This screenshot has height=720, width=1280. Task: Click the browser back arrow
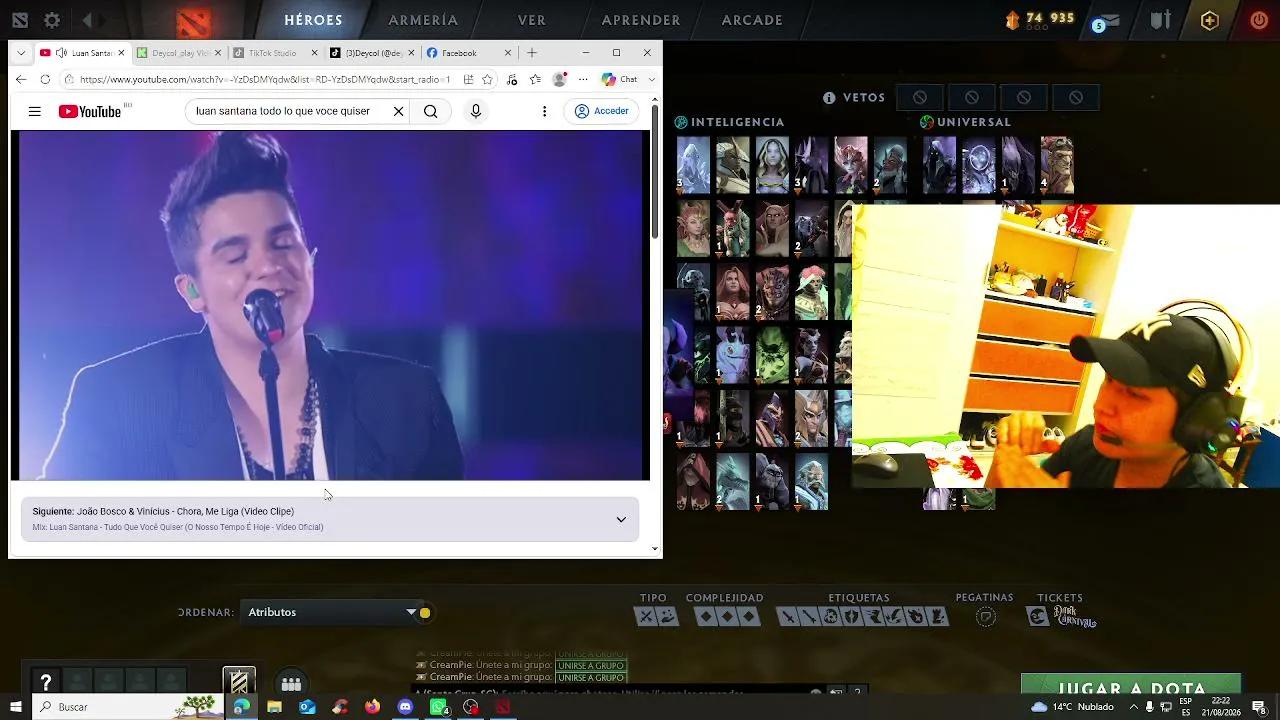pyautogui.click(x=21, y=79)
